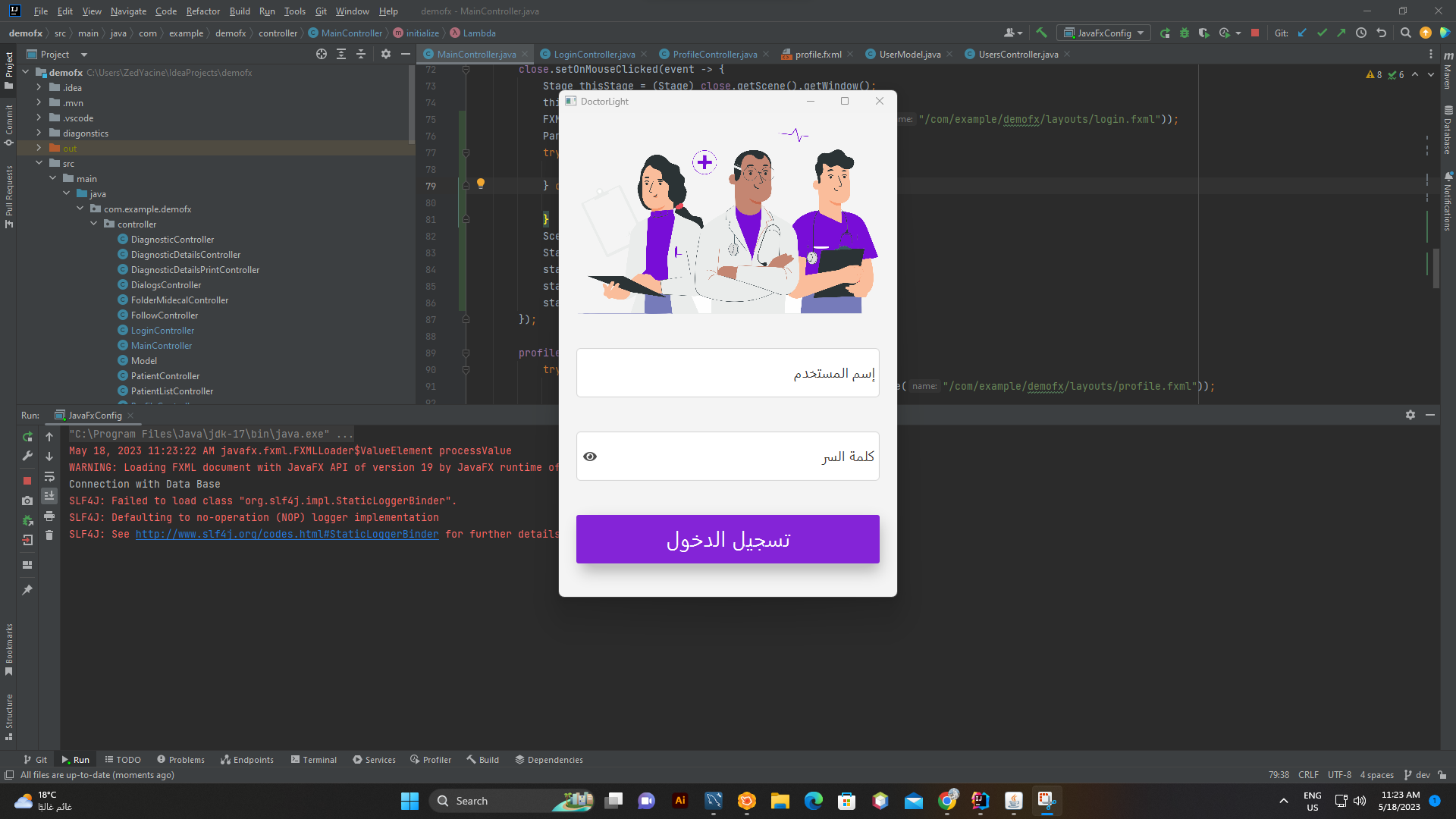Click the Debug bug icon in toolbar
1456x819 pixels.
pos(1185,33)
